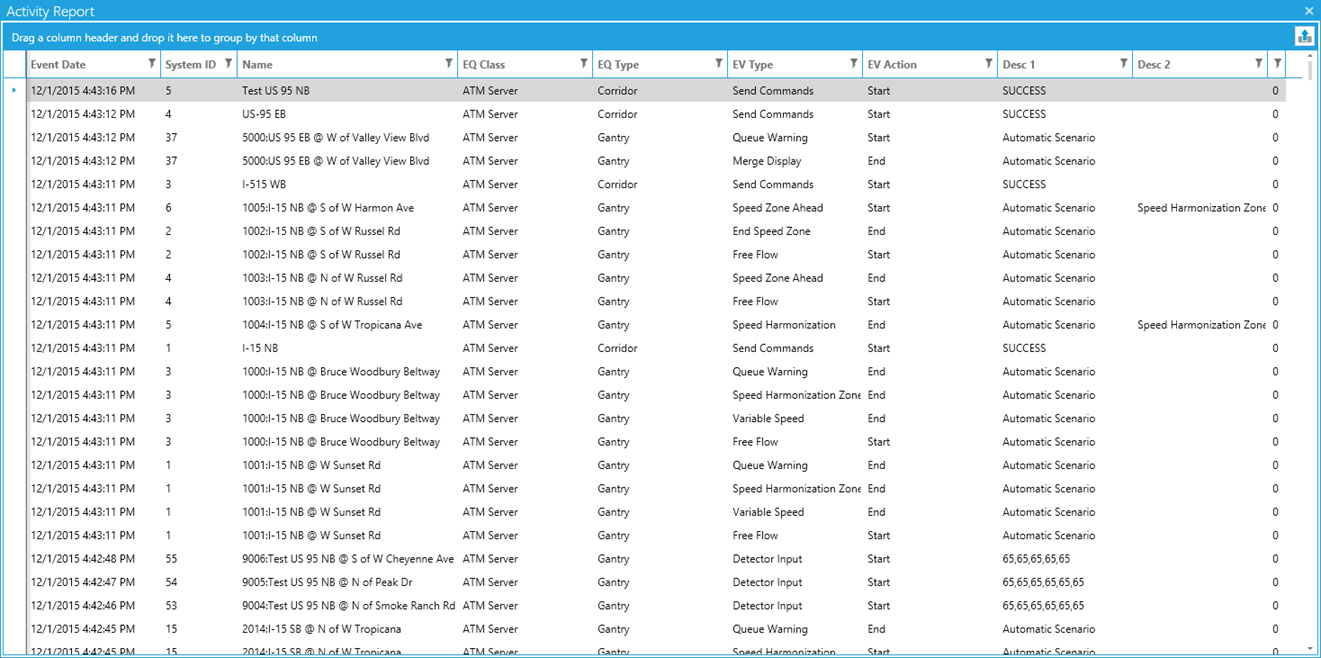Screen dimensions: 1321x658
Task: Open the EQ Class column filter
Action: pos(584,64)
